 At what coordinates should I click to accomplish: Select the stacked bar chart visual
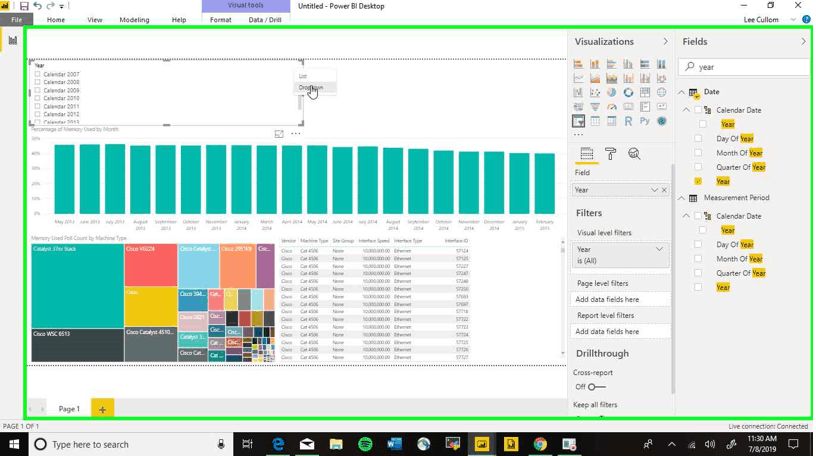point(578,64)
